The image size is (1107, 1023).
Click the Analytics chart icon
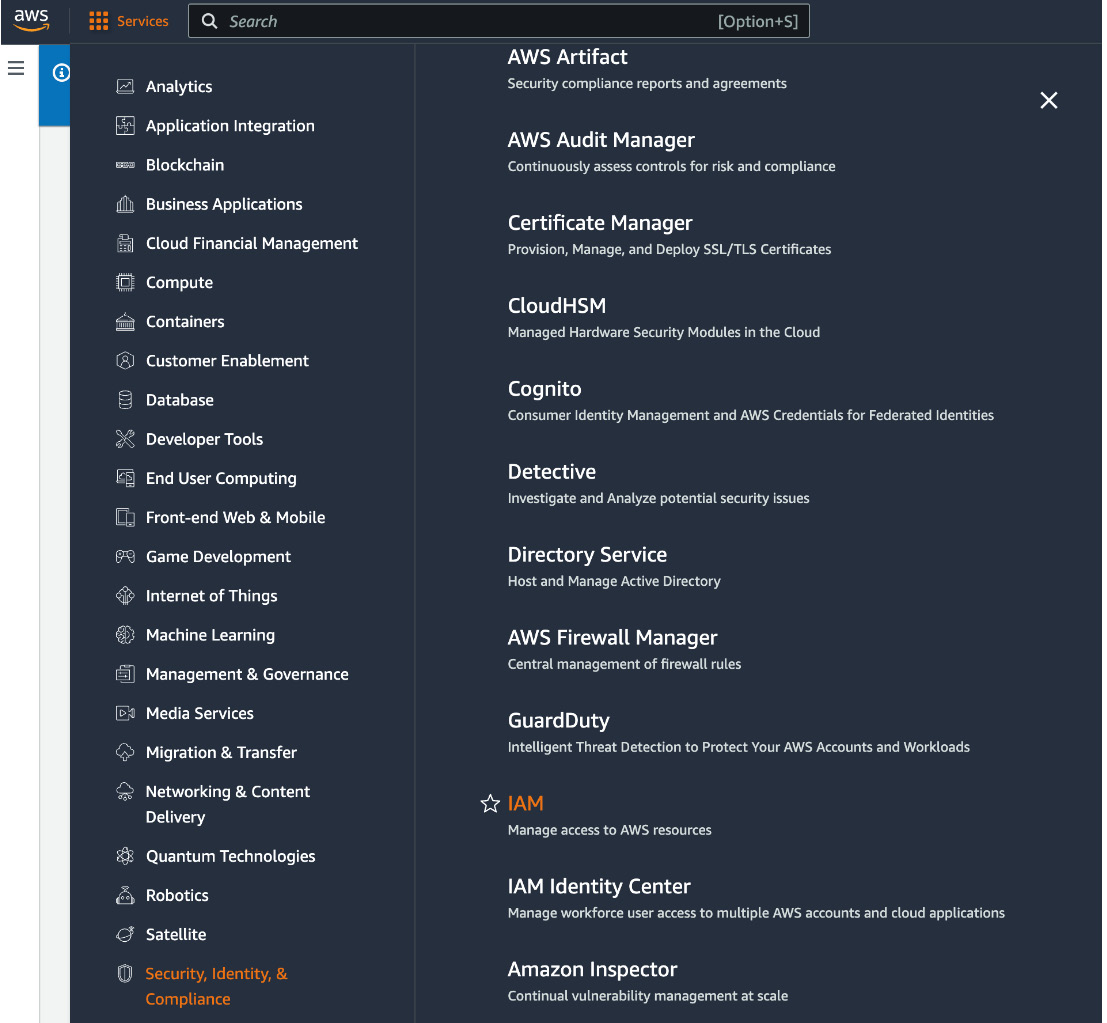click(x=125, y=86)
